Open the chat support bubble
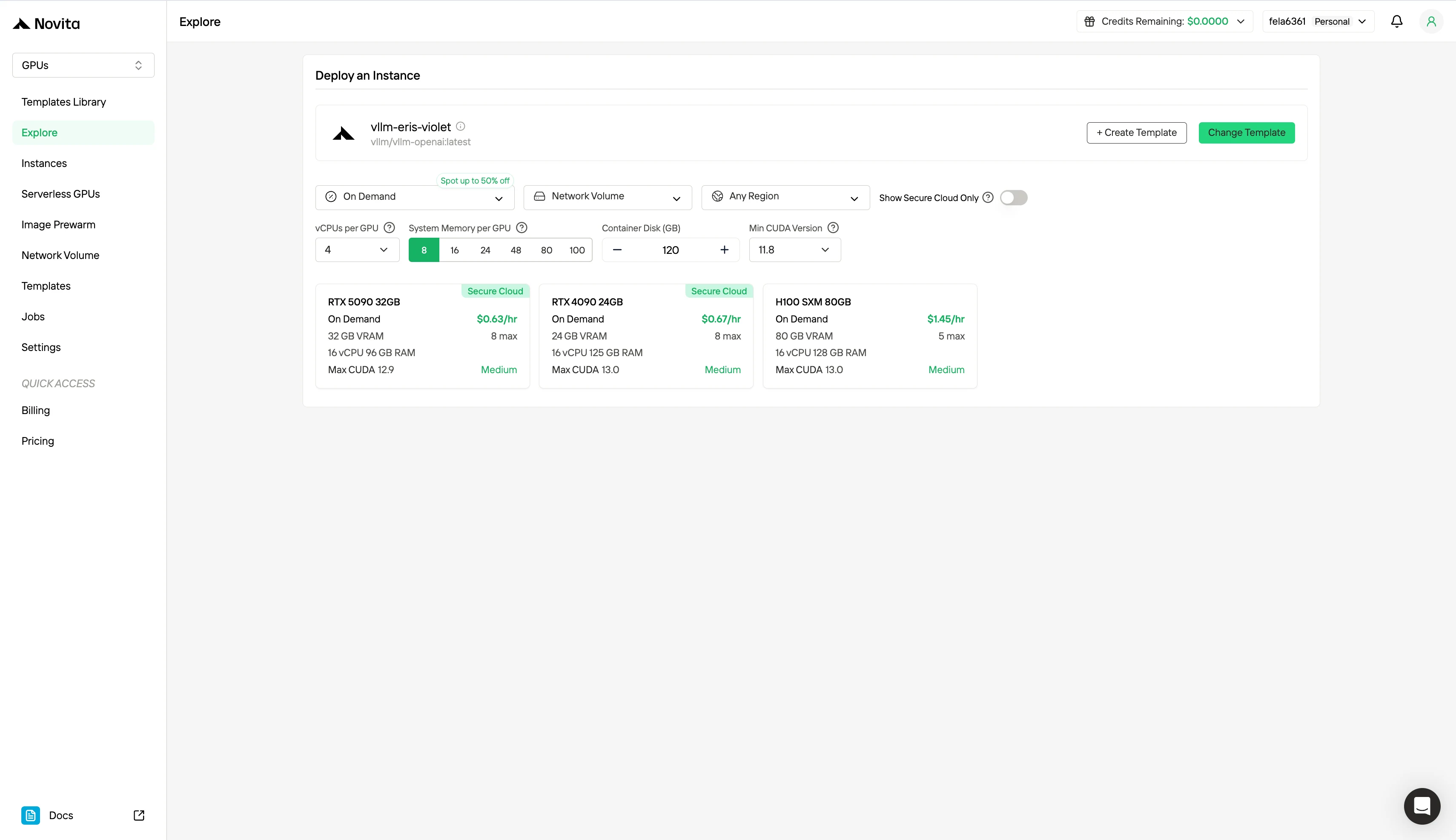Viewport: 1456px width, 840px height. 1422,805
